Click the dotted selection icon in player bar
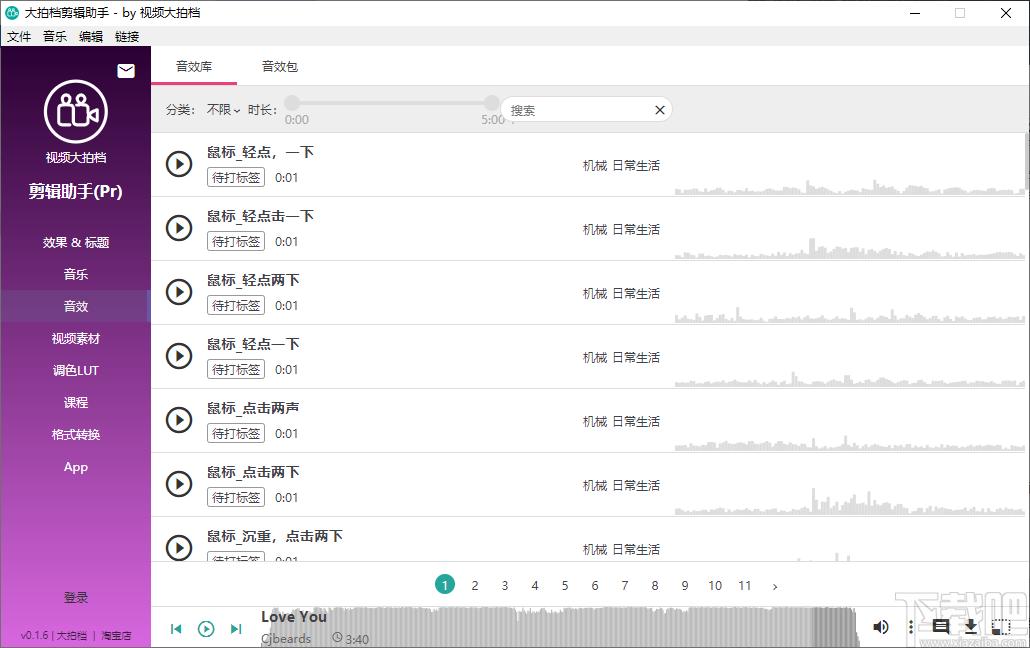 point(1000,627)
